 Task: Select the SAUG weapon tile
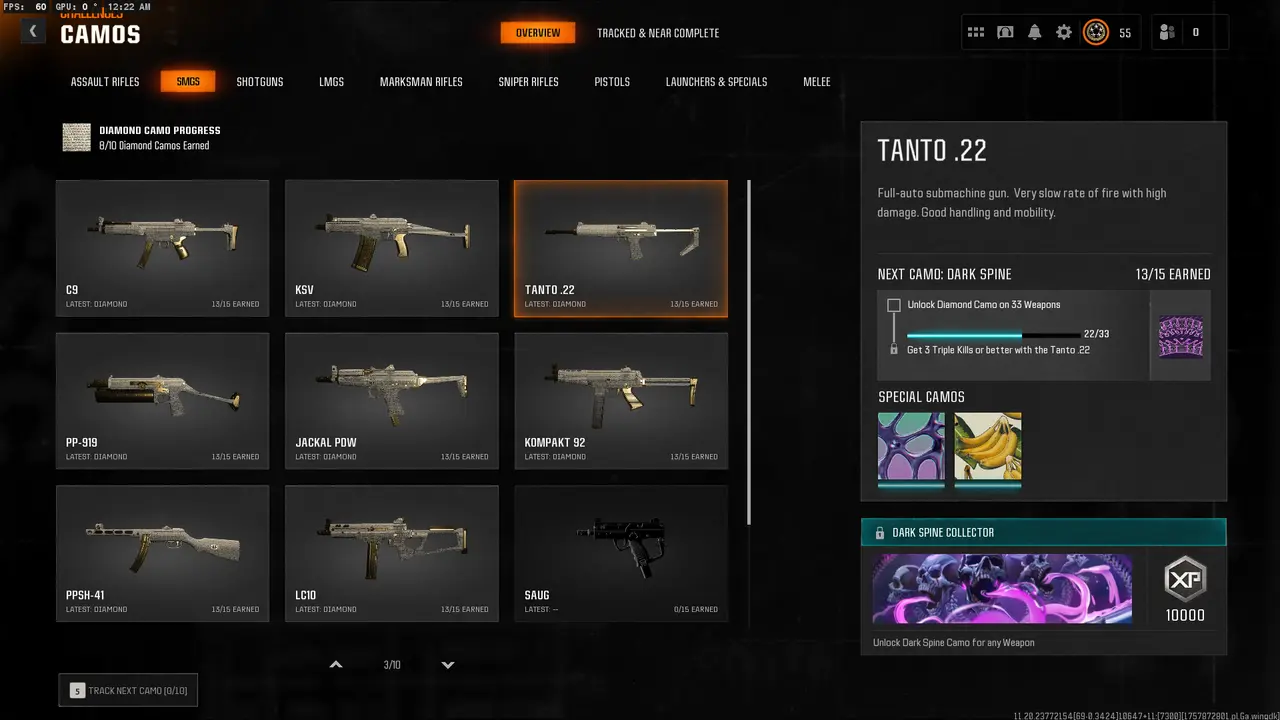point(621,553)
